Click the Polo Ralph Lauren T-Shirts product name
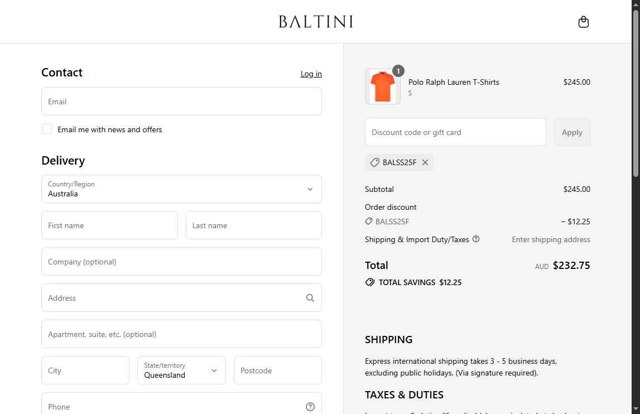 click(x=453, y=82)
